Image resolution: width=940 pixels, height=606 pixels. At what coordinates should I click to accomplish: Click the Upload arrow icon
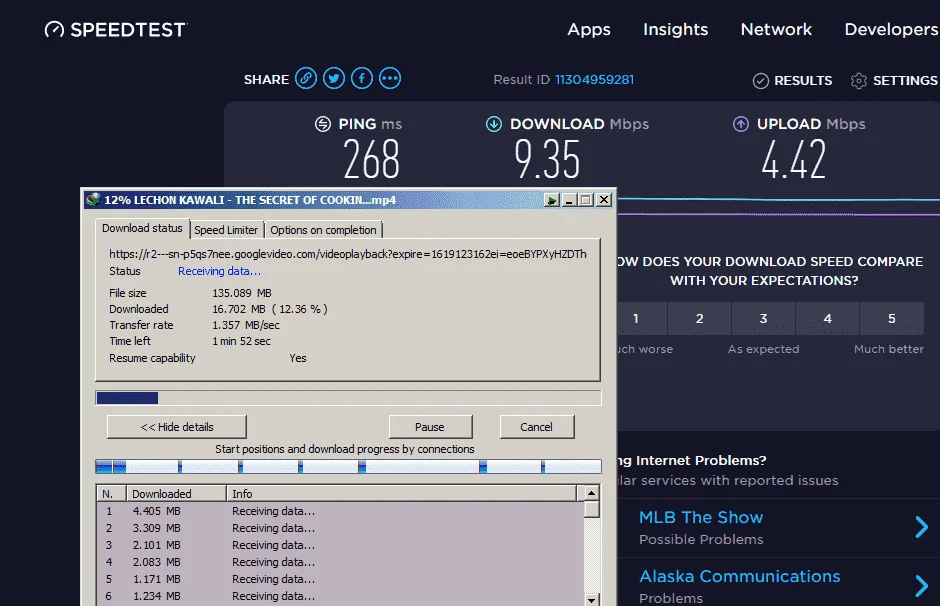(x=741, y=124)
